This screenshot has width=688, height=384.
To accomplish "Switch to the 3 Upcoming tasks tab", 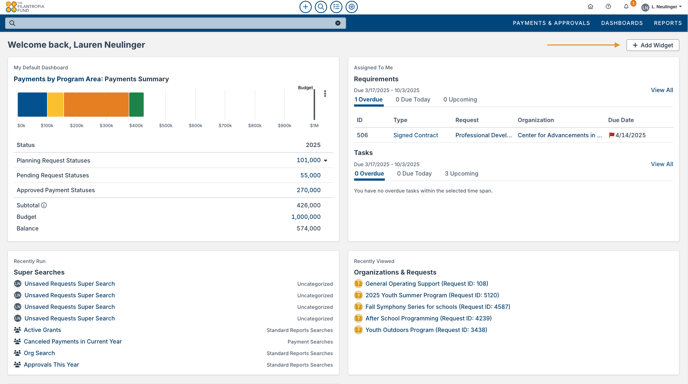I will point(461,174).
